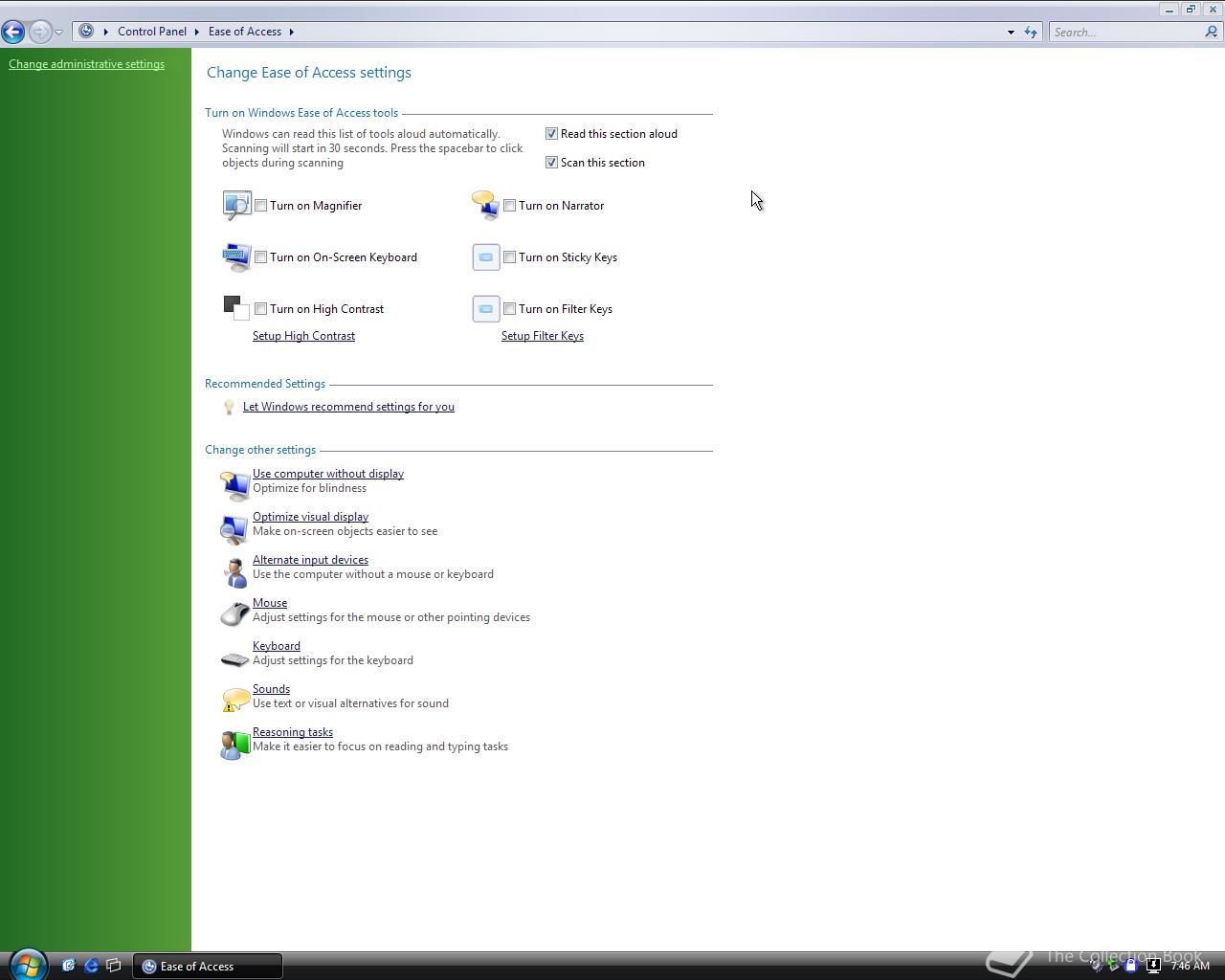Image resolution: width=1225 pixels, height=980 pixels.
Task: Expand the arrow before Control Panel breadcrumb
Action: (x=105, y=32)
